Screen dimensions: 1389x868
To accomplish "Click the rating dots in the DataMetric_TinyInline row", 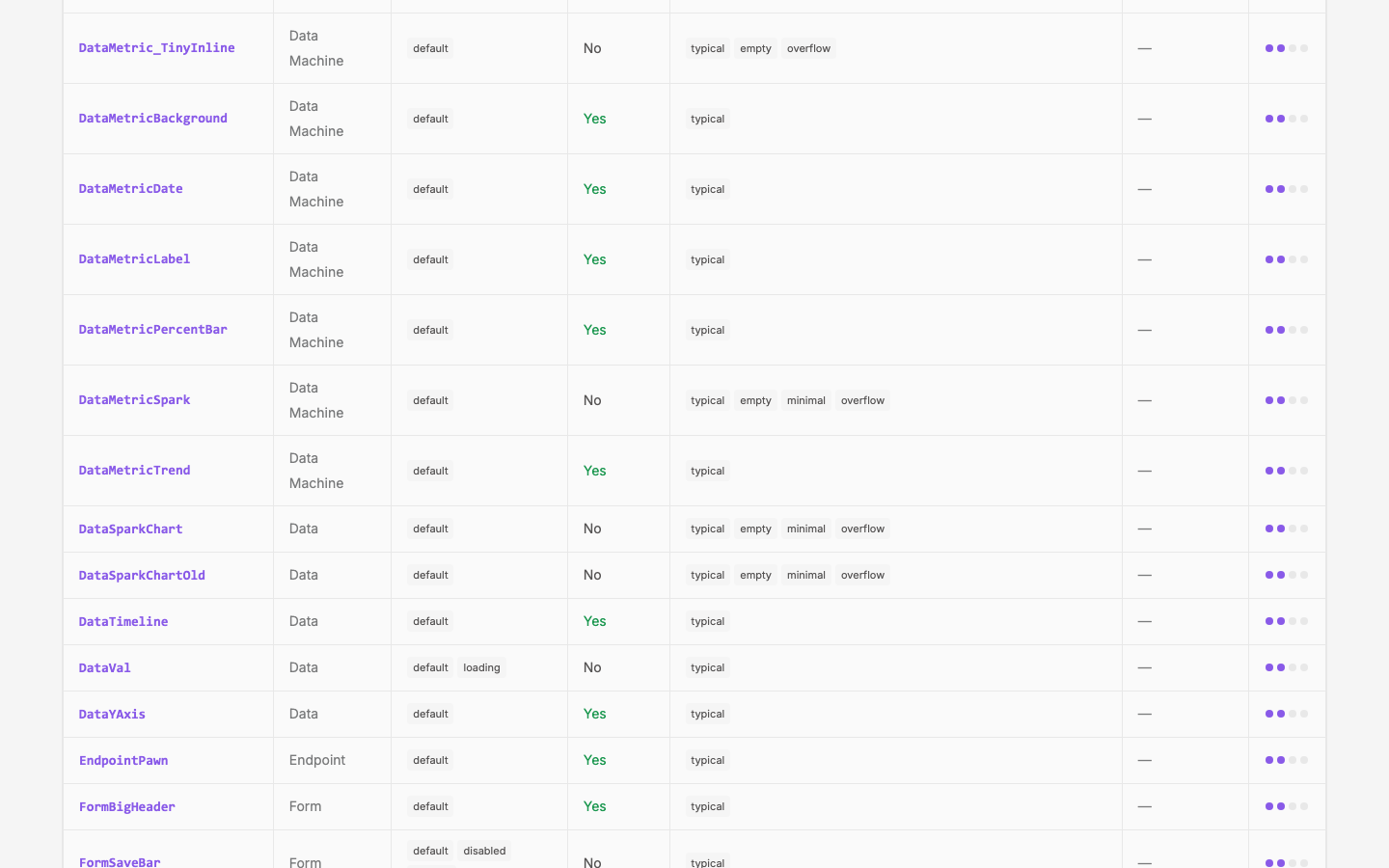I will tap(1287, 48).
